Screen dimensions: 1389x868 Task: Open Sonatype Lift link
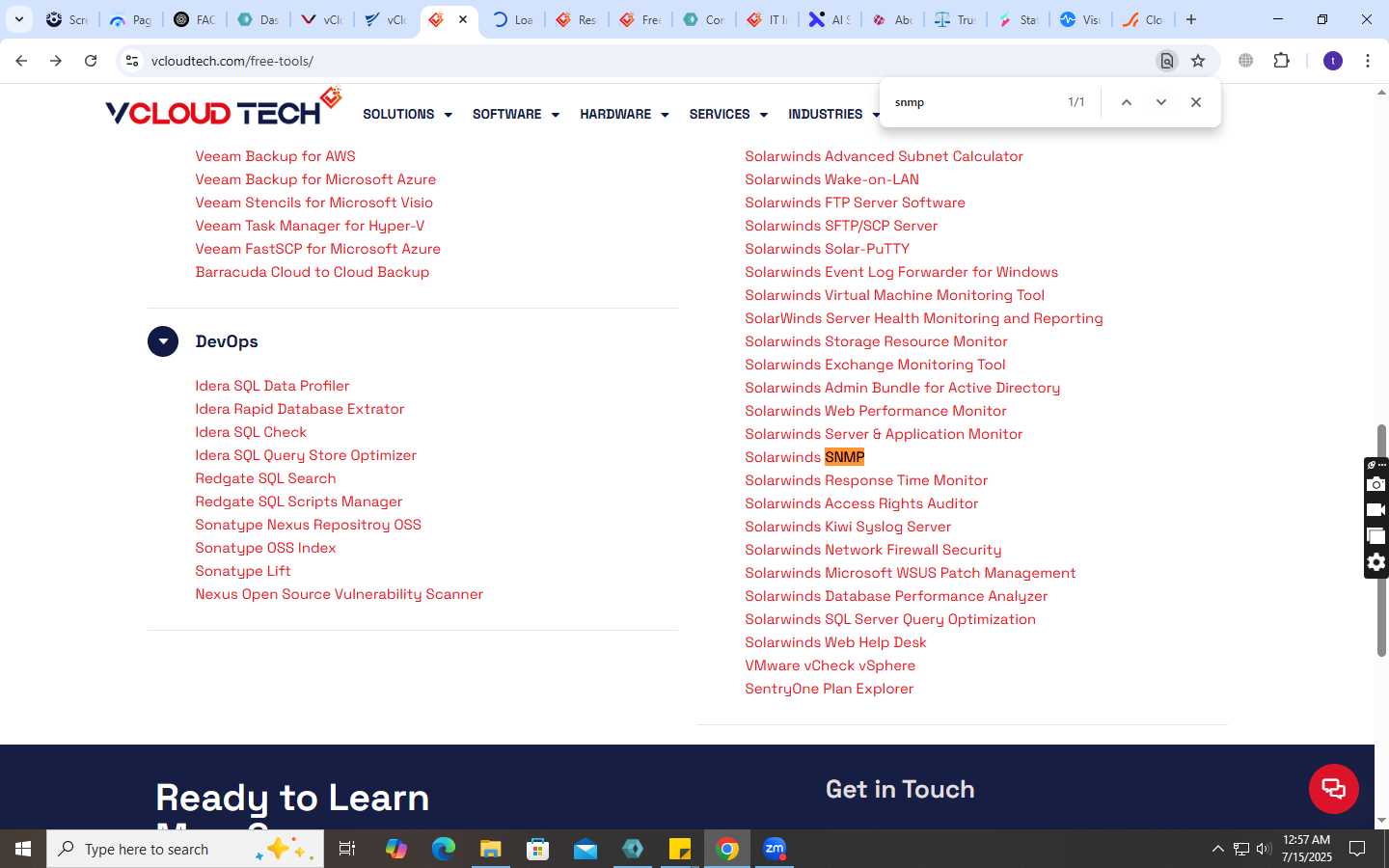(x=243, y=571)
